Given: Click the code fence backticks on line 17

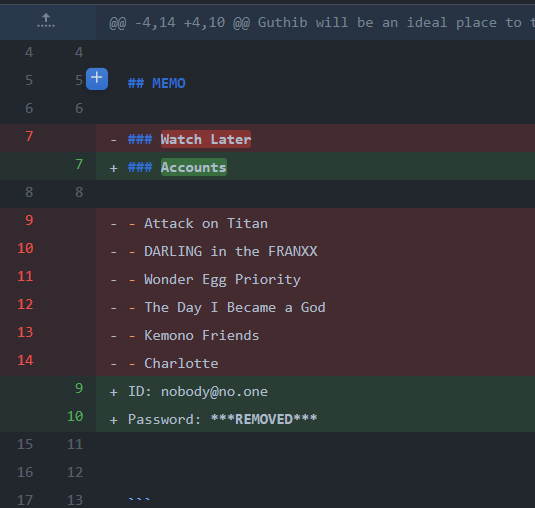Looking at the screenshot, I should pos(139,499).
